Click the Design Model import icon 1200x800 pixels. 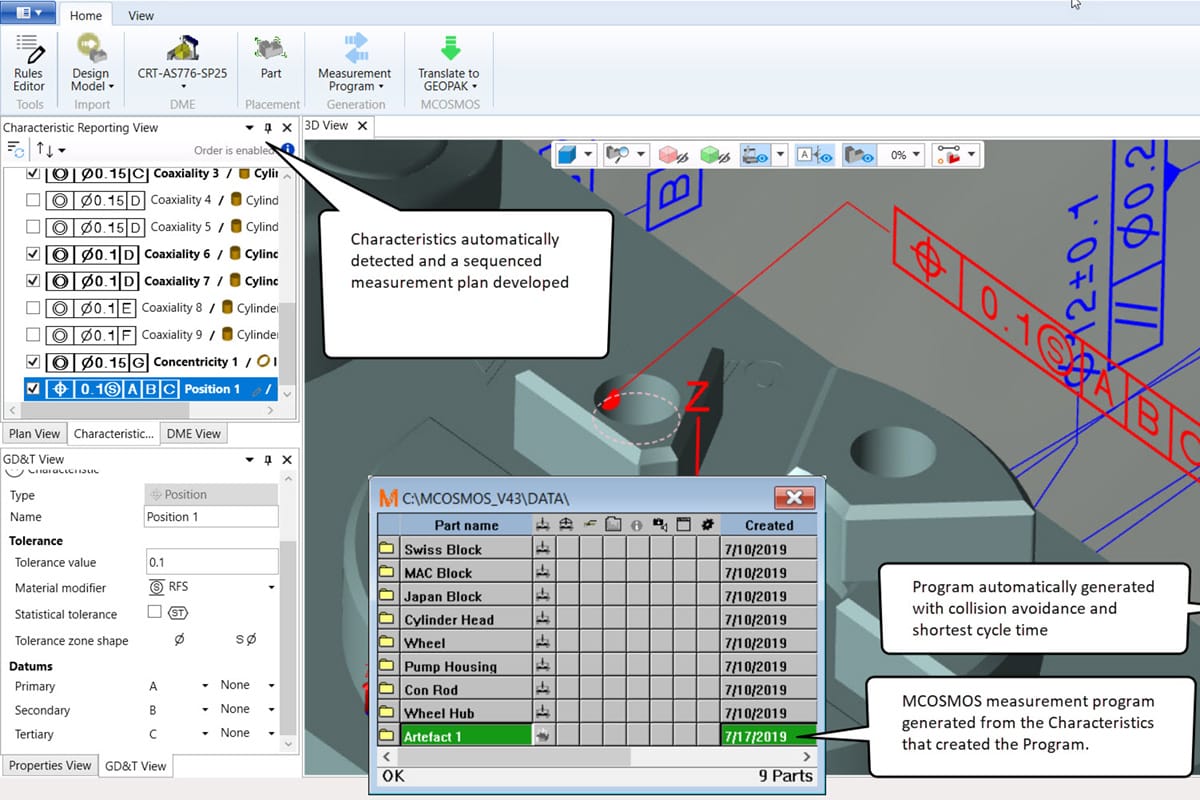(92, 50)
